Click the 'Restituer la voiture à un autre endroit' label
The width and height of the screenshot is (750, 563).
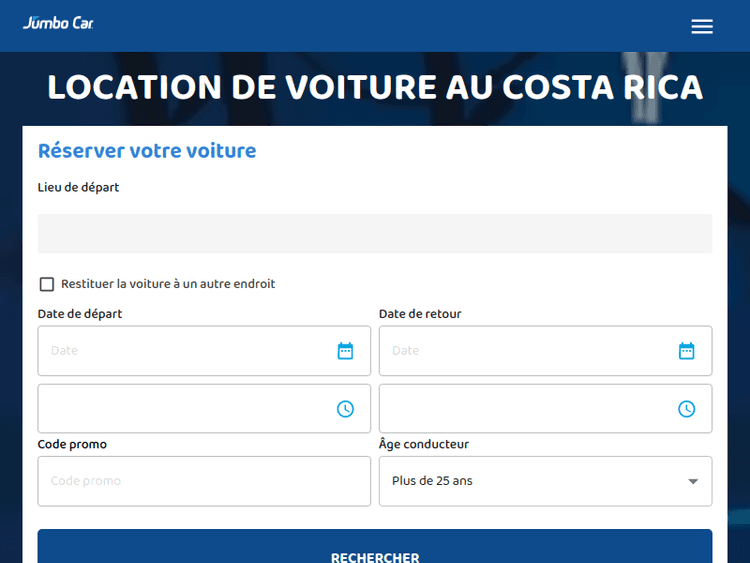tap(168, 284)
